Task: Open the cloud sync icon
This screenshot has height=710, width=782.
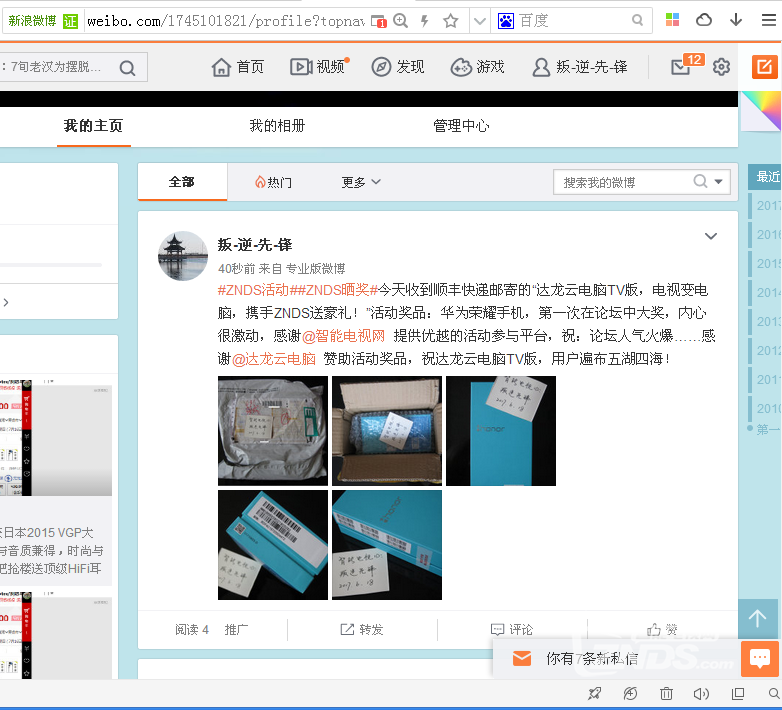Action: pyautogui.click(x=704, y=20)
